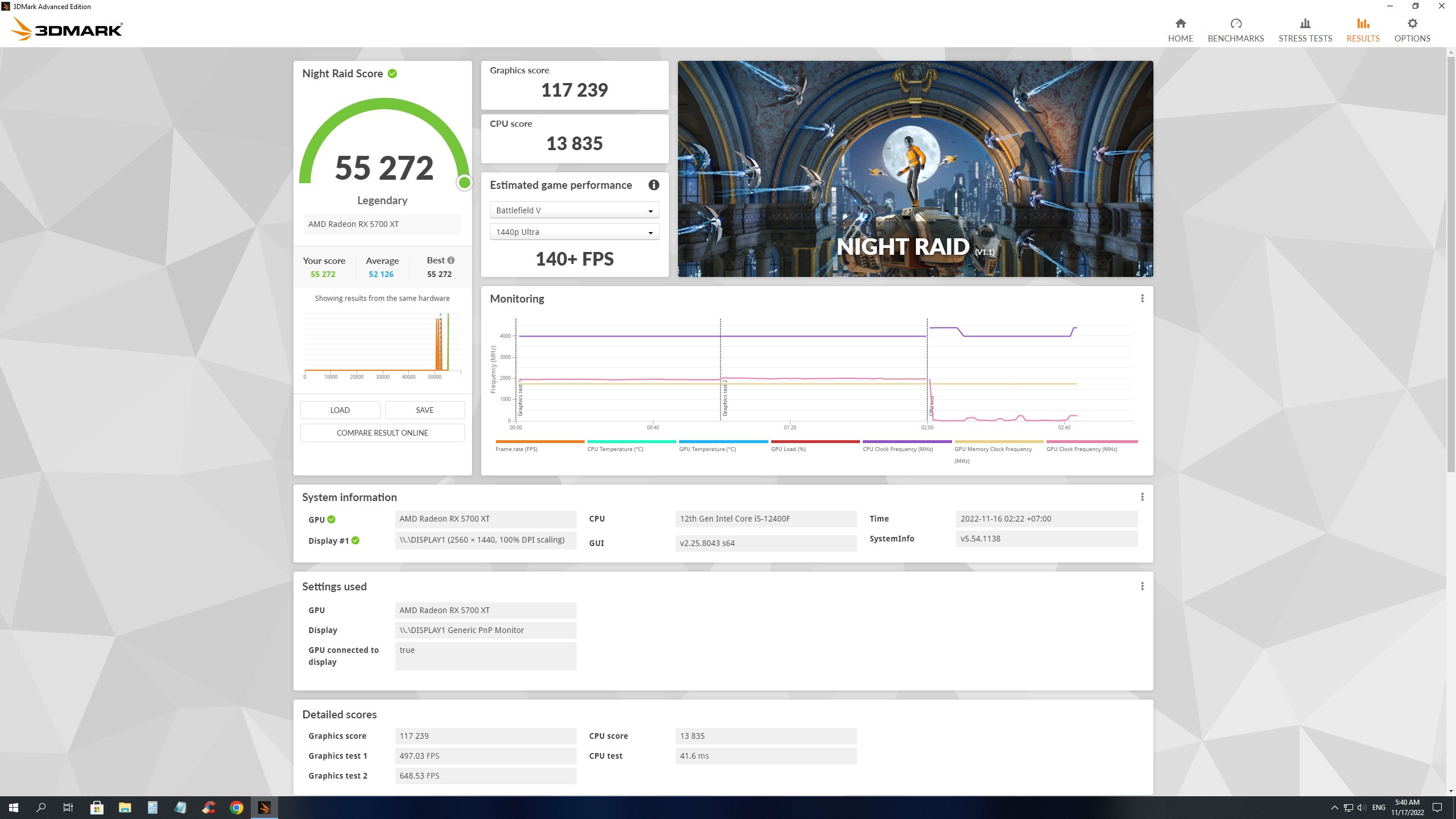The width and height of the screenshot is (1456, 819).
Task: Toggle CPU Temperature legend
Action: click(631, 445)
